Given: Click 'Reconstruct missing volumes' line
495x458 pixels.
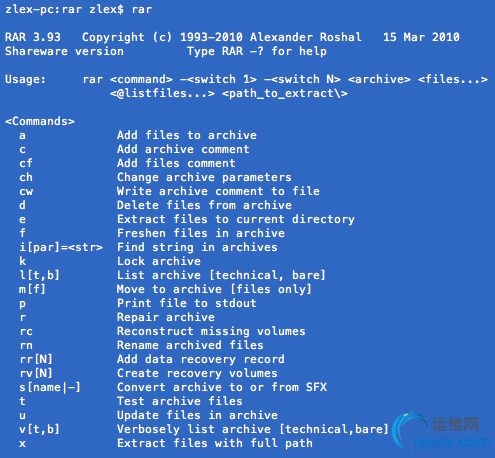Looking at the screenshot, I should pos(211,331).
